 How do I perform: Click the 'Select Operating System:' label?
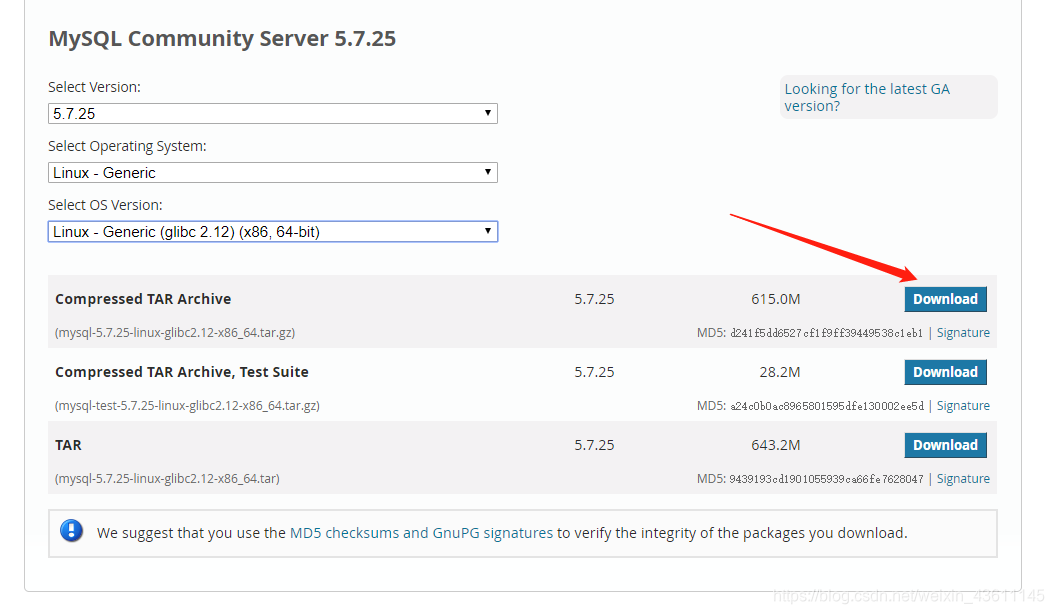[x=127, y=147]
